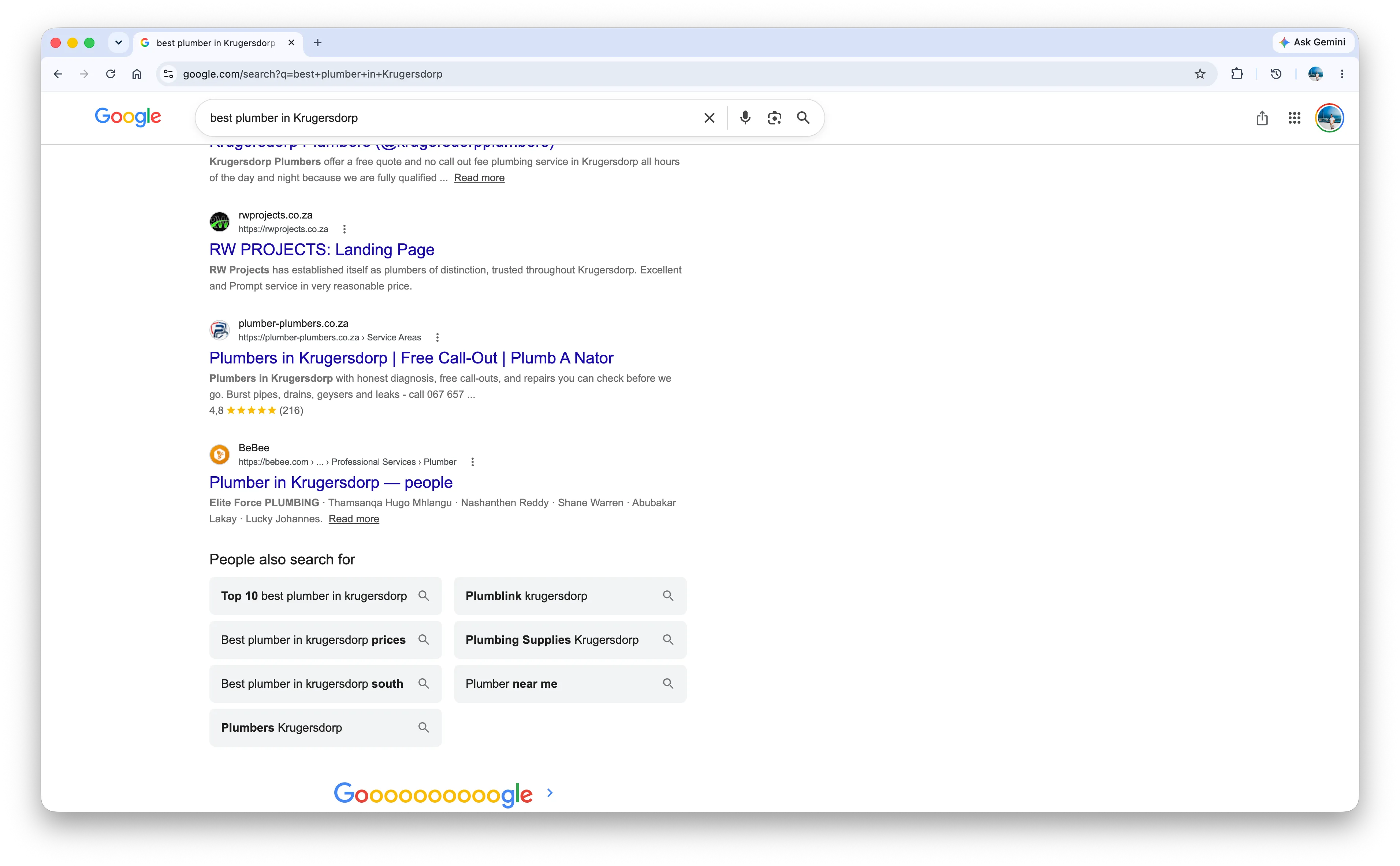Click the 'People also search for' heading
Image resolution: width=1400 pixels, height=866 pixels.
(282, 560)
